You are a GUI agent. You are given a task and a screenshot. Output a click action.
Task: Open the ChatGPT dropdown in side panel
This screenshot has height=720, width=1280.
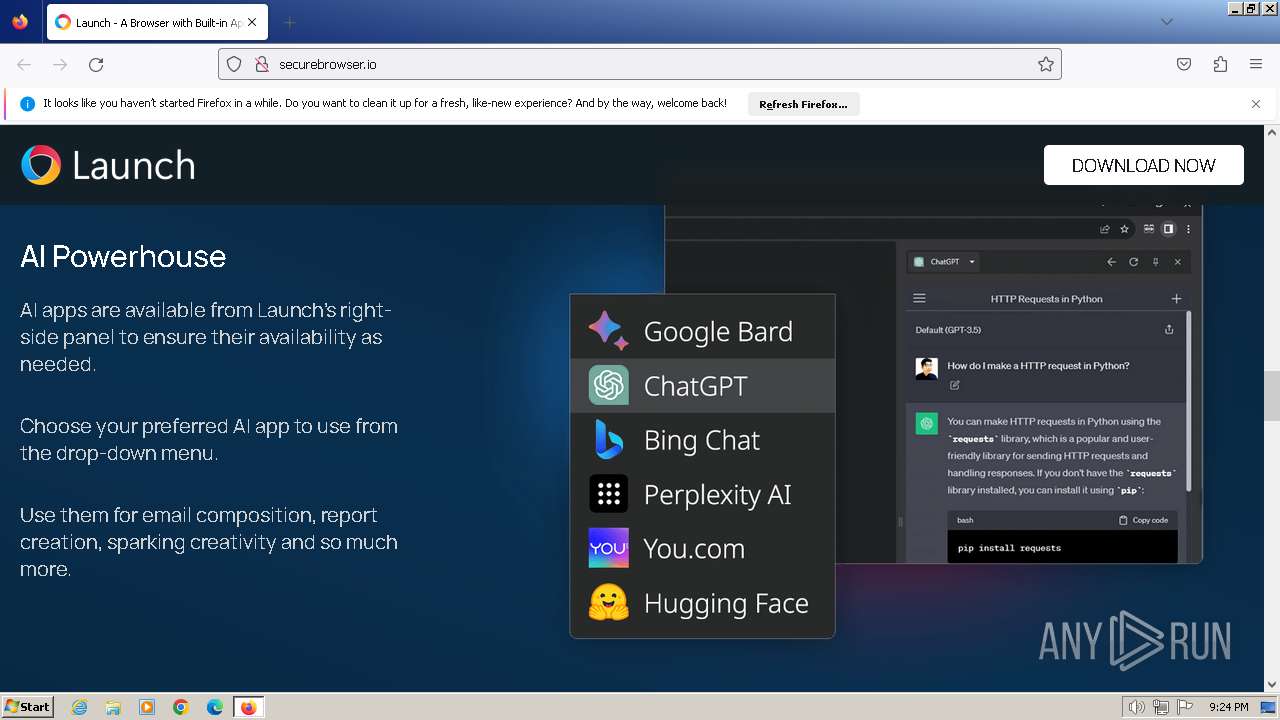[945, 262]
